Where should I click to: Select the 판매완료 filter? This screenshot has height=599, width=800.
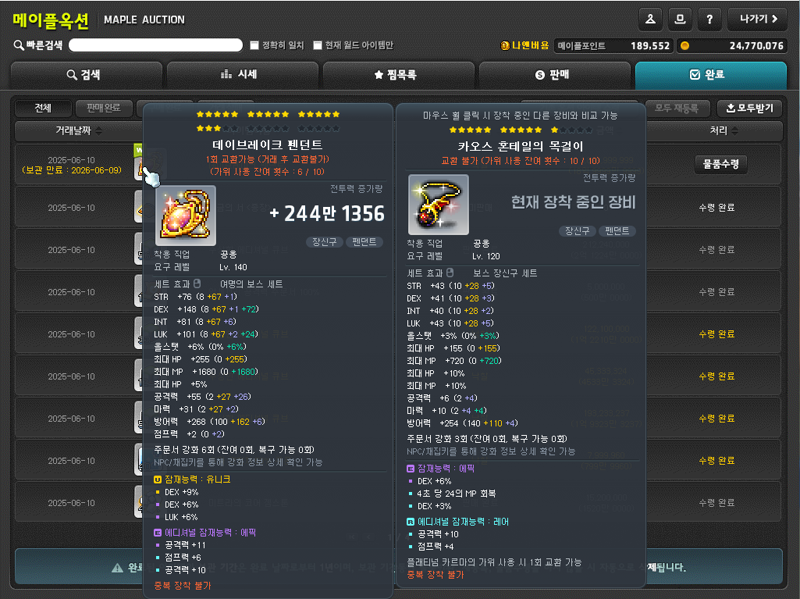coord(104,108)
